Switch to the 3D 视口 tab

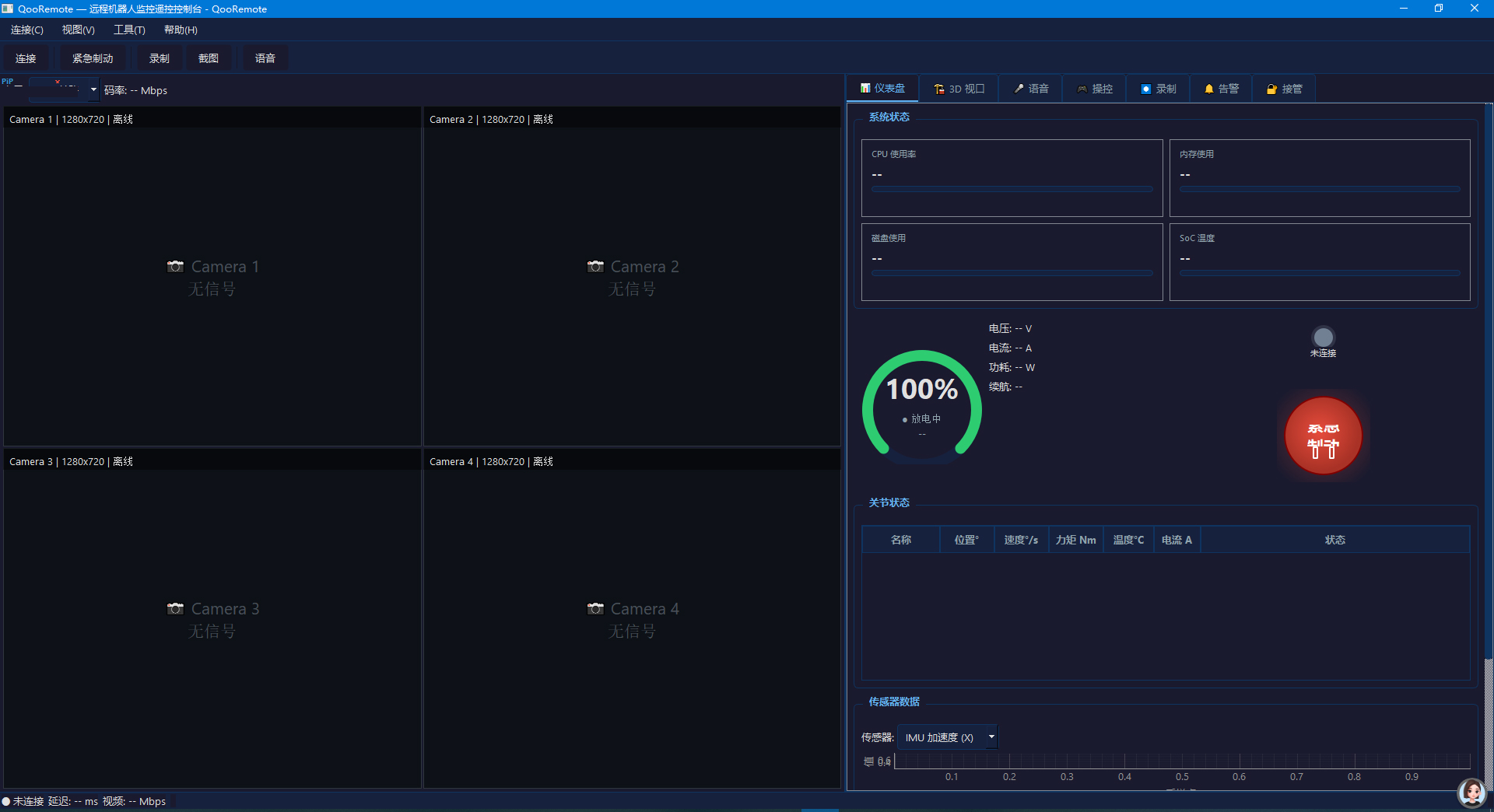coord(959,89)
